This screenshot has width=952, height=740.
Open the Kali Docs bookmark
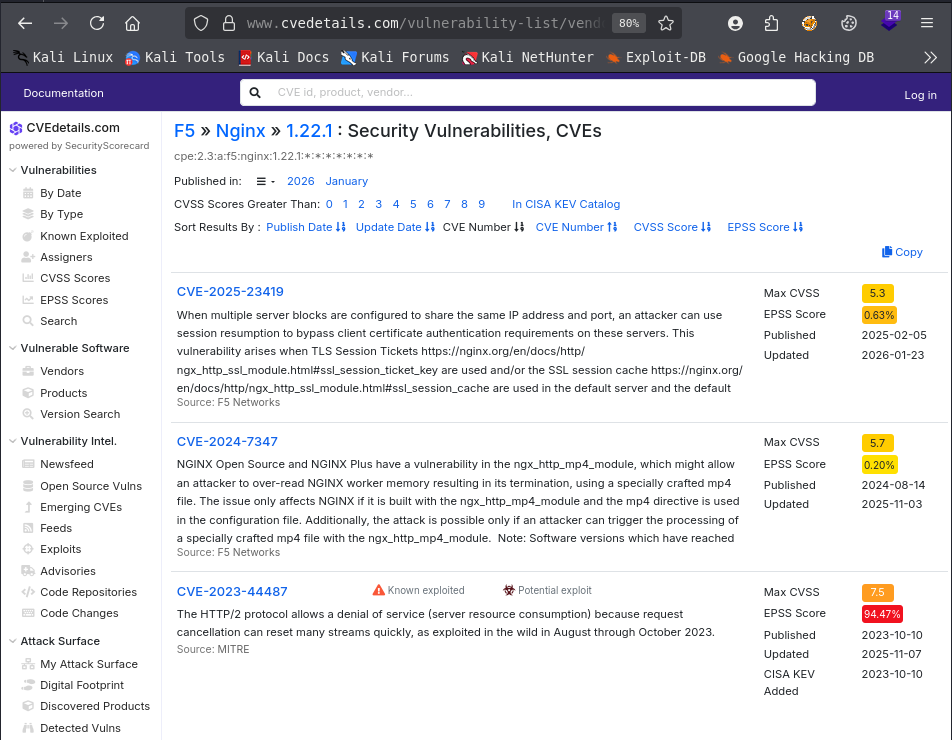pos(284,58)
